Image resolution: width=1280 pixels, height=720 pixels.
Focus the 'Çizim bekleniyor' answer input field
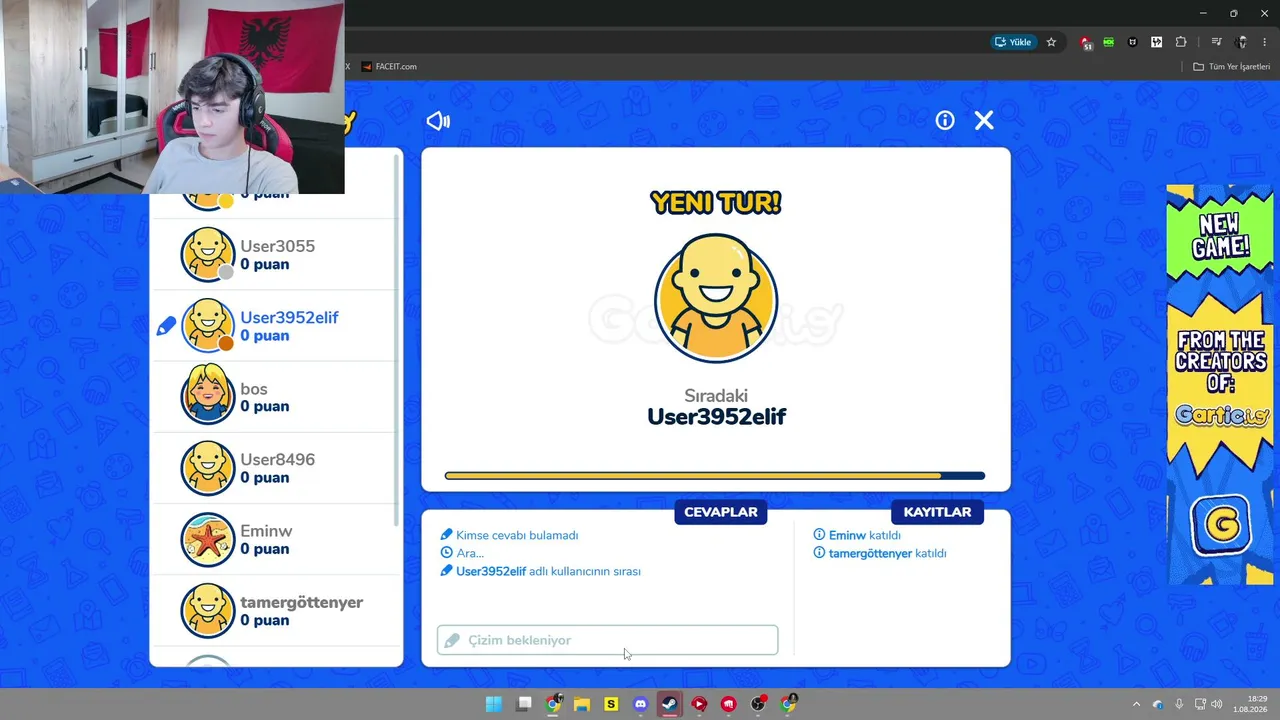pyautogui.click(x=607, y=640)
